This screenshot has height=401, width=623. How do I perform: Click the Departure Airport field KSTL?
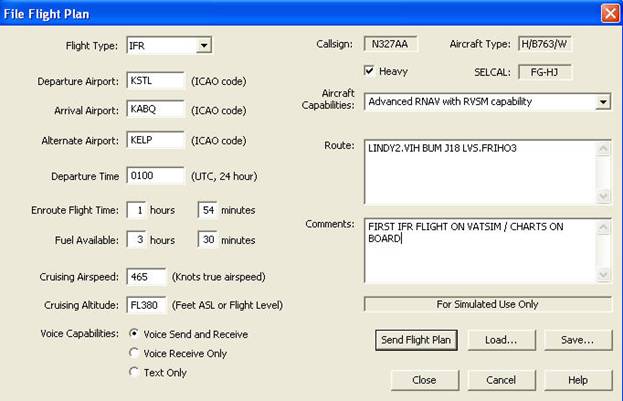pos(155,81)
